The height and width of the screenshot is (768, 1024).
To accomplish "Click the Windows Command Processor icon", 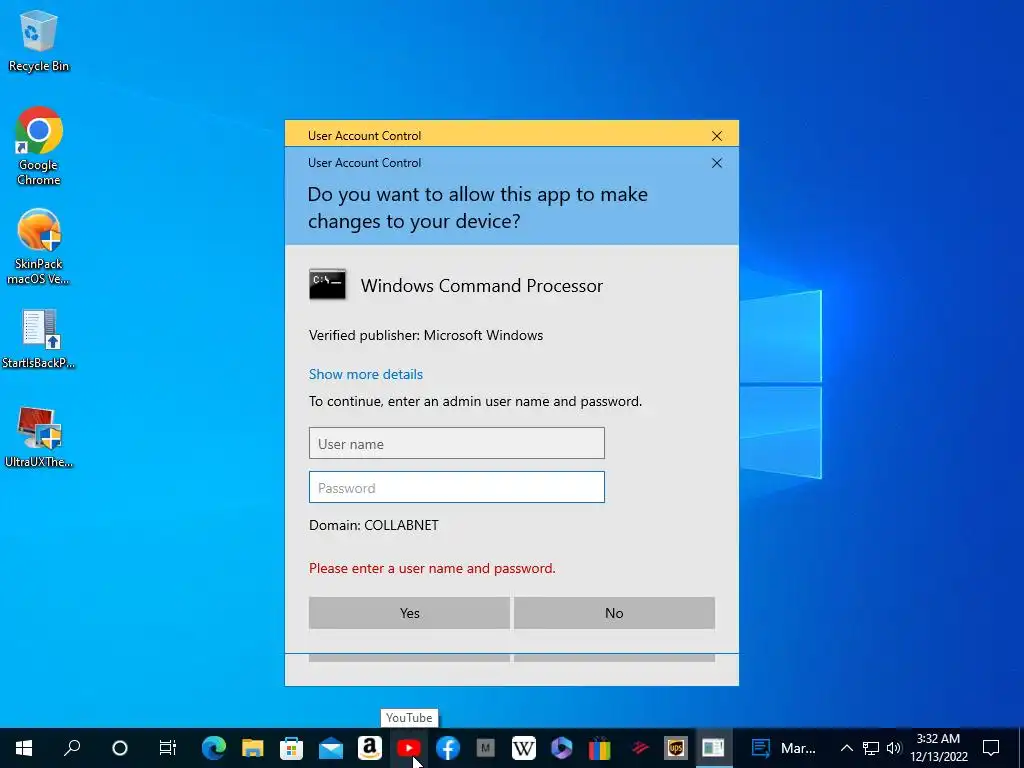I will click(x=327, y=285).
